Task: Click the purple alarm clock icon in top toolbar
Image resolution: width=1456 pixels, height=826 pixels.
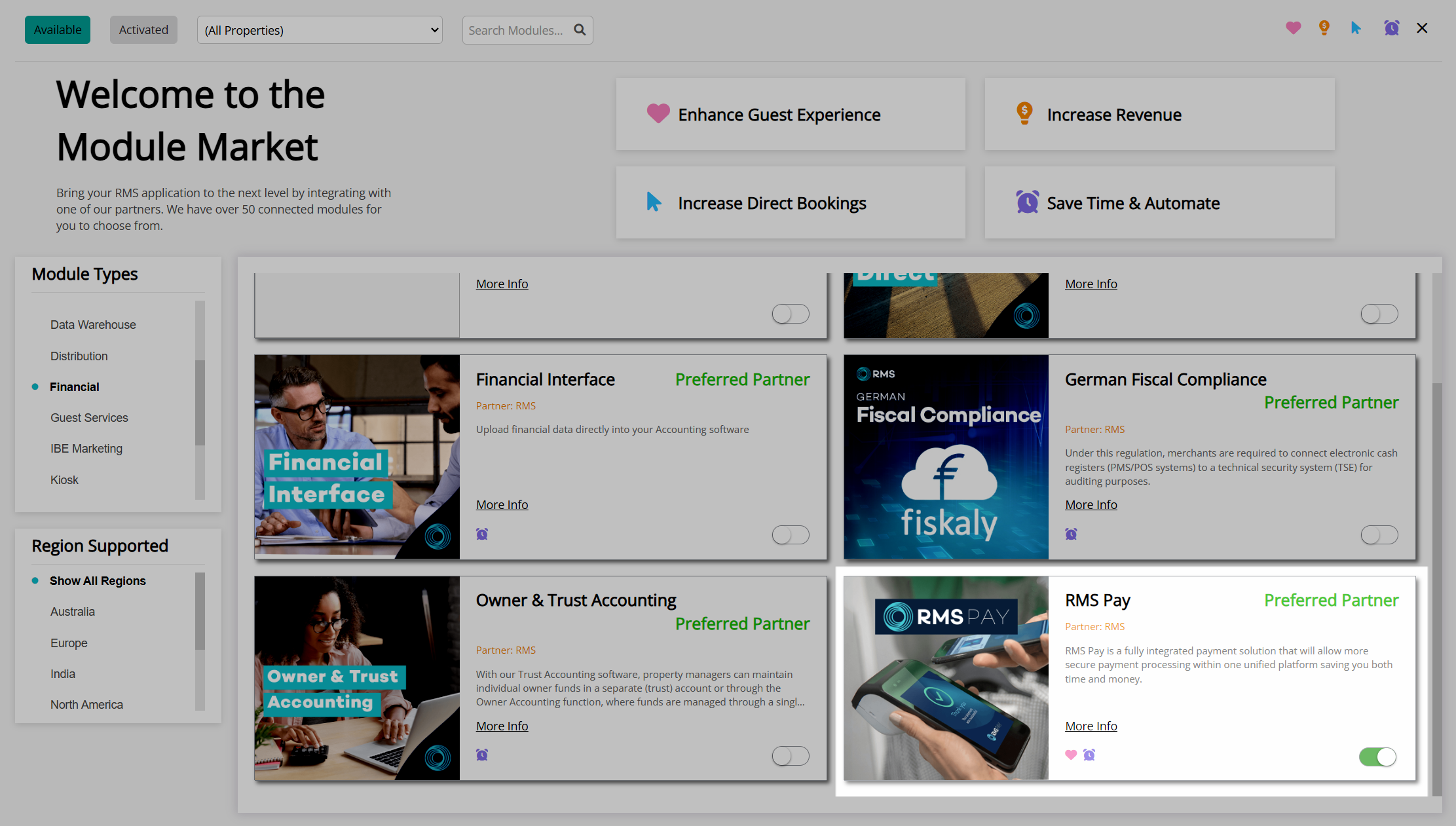Action: [x=1391, y=28]
